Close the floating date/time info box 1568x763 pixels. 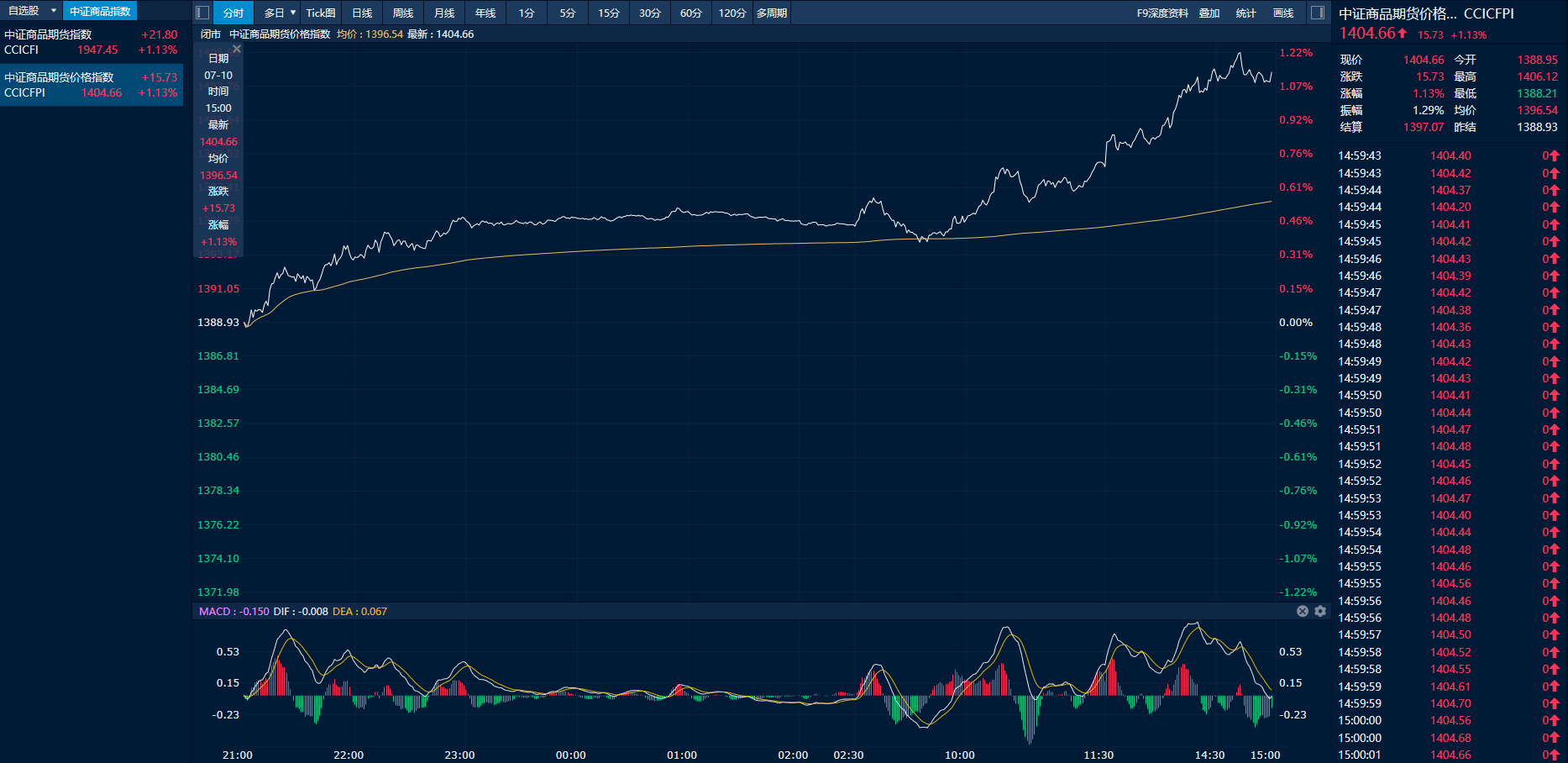coord(237,49)
